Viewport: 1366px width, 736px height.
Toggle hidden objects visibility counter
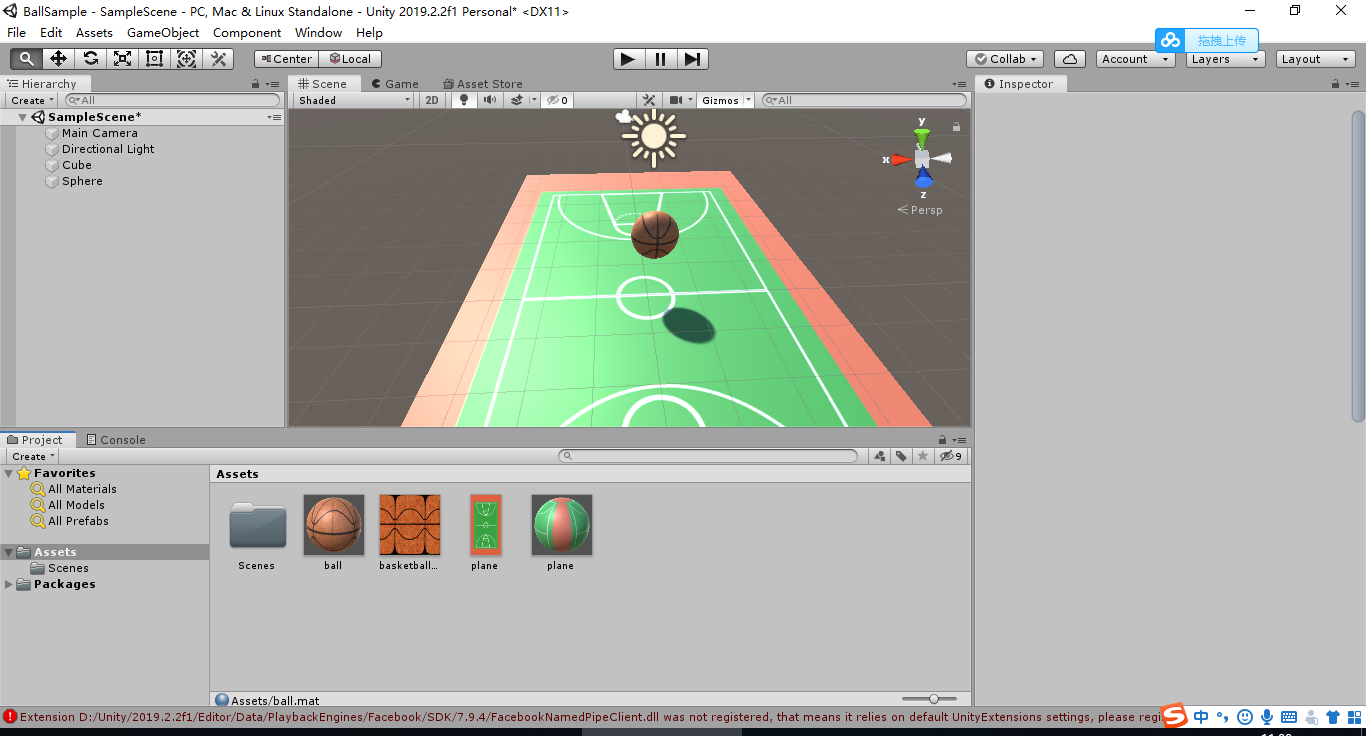tap(557, 100)
